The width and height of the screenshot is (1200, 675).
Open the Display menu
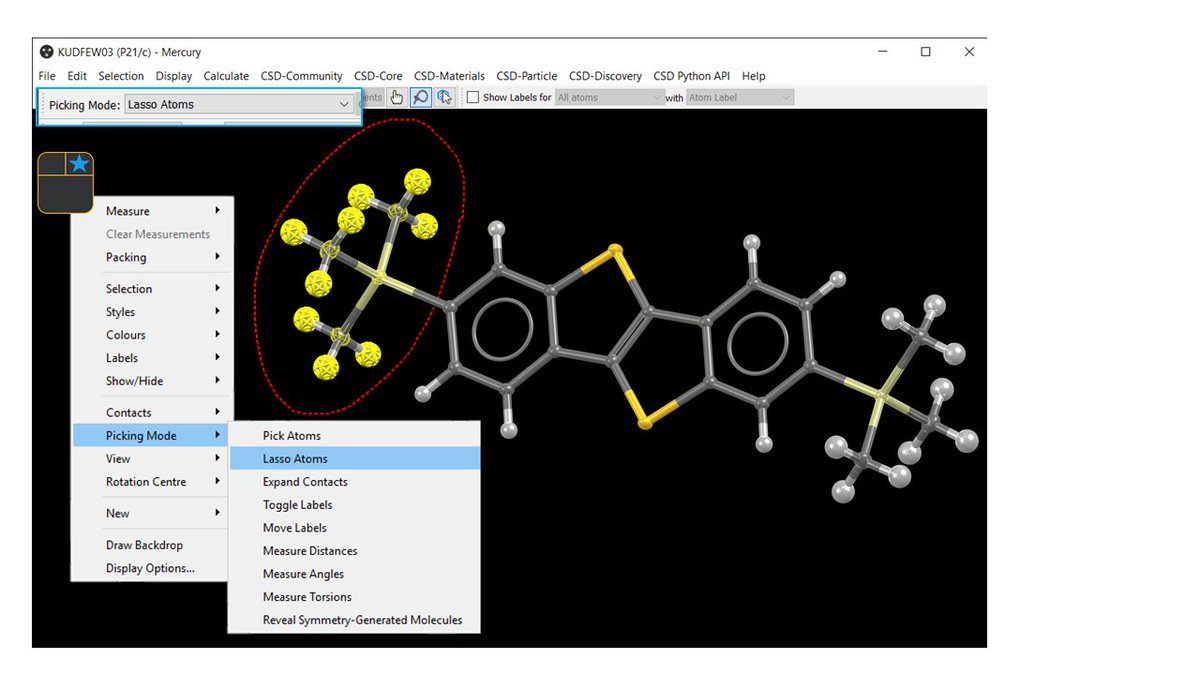[x=174, y=76]
